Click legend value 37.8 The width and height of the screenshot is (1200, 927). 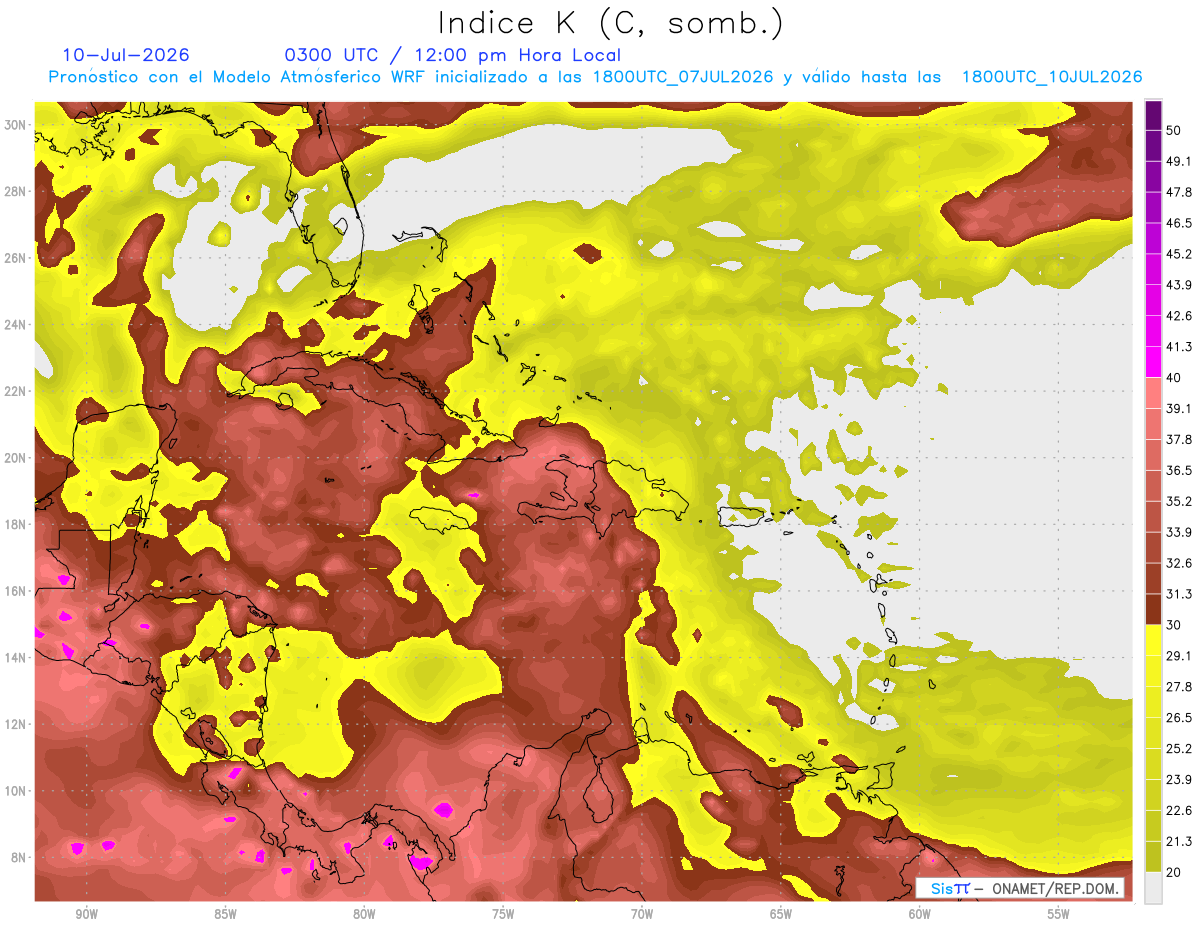1179,439
